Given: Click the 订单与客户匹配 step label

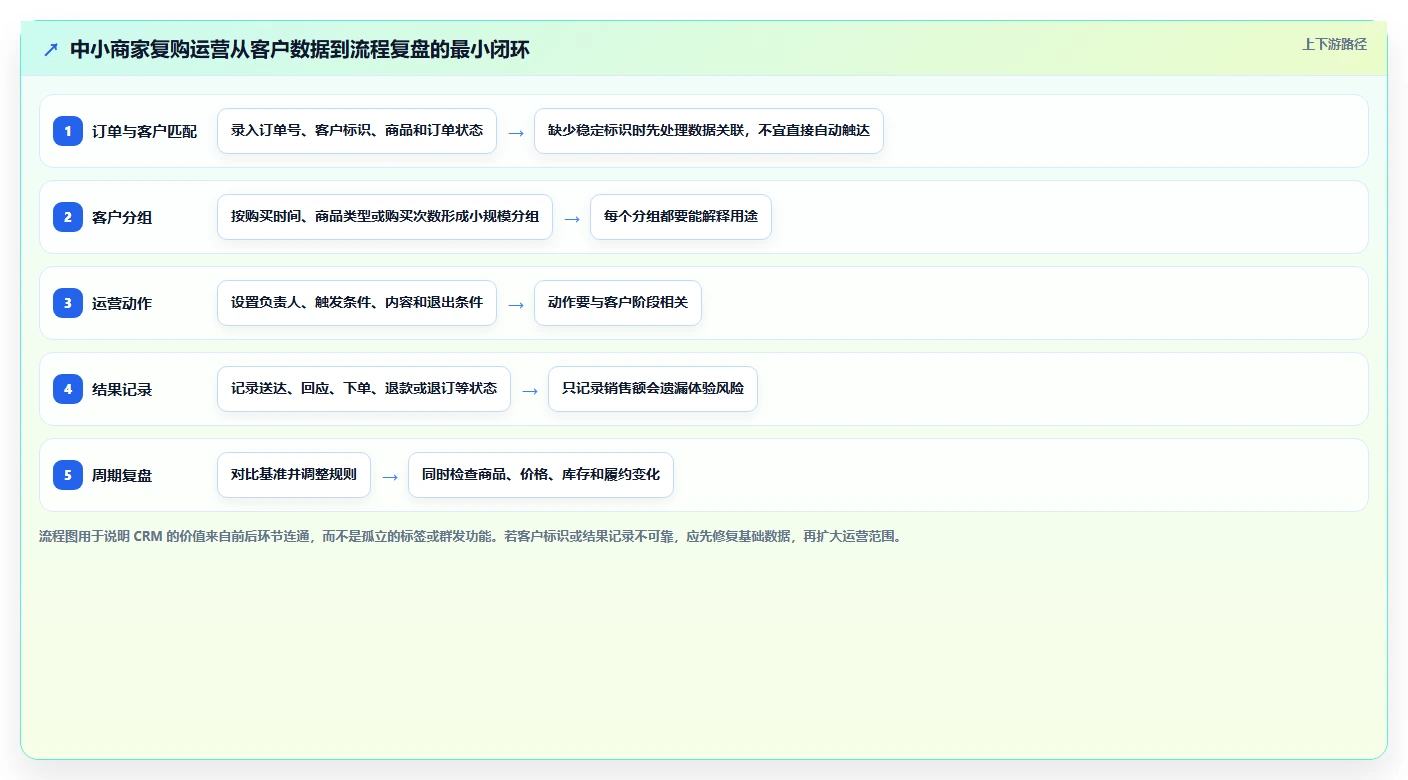Looking at the screenshot, I should pyautogui.click(x=144, y=131).
